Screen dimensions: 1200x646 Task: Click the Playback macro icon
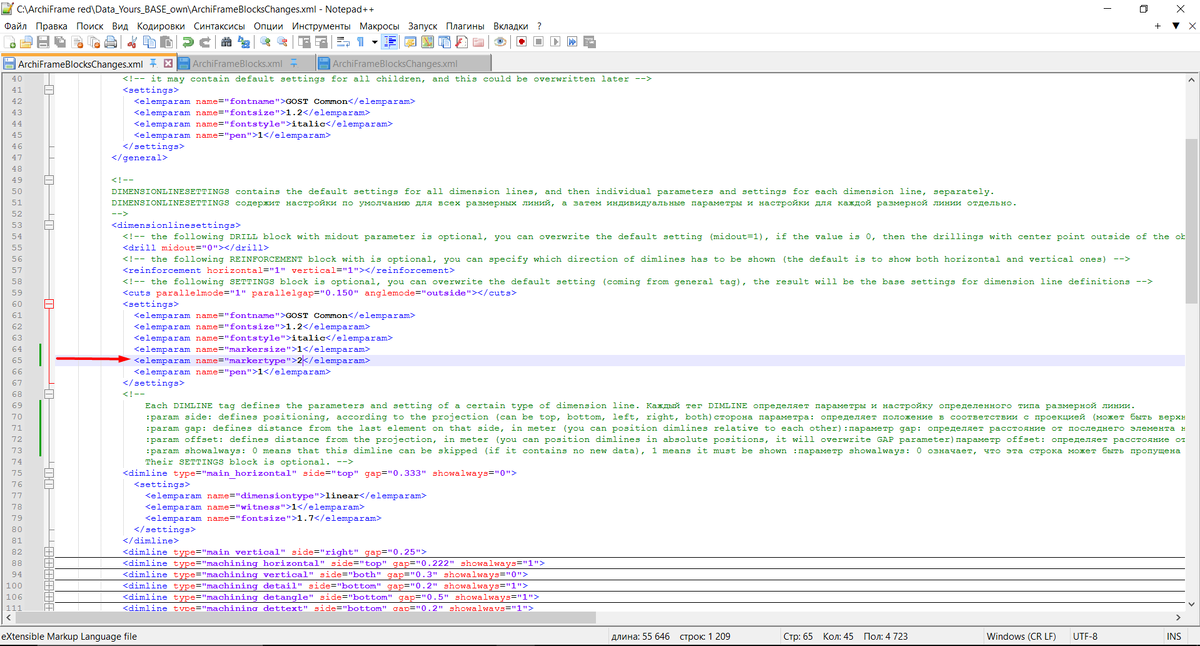point(555,42)
